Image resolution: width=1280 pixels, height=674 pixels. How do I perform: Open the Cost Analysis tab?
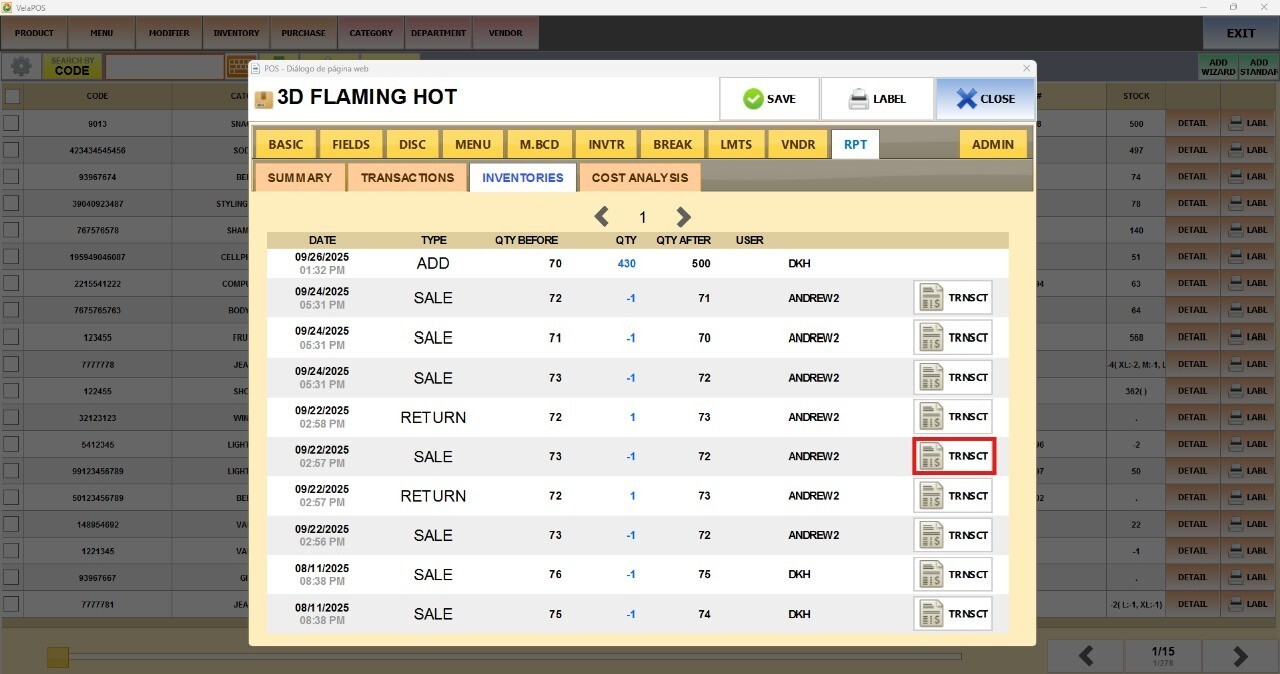coord(640,178)
